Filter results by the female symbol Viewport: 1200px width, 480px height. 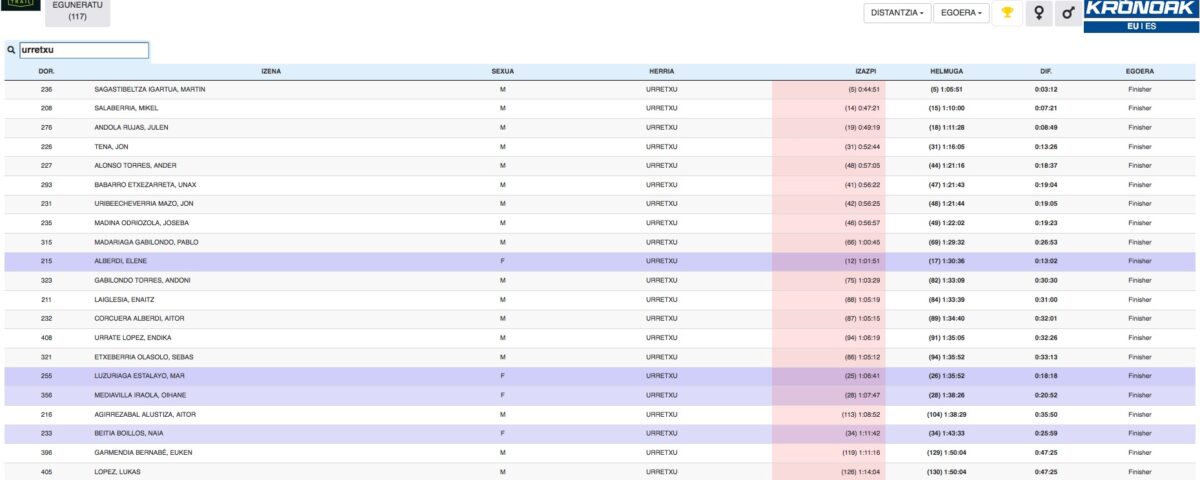[1039, 13]
